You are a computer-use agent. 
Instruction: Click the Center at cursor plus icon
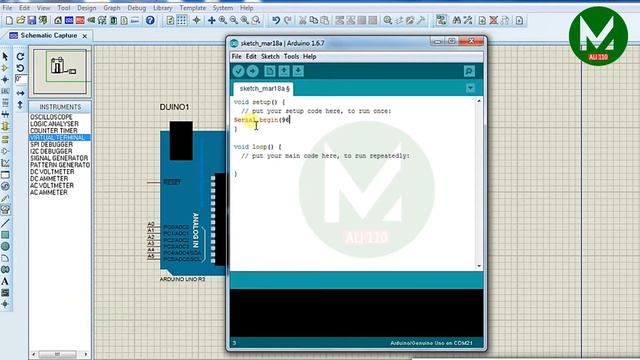(211, 20)
